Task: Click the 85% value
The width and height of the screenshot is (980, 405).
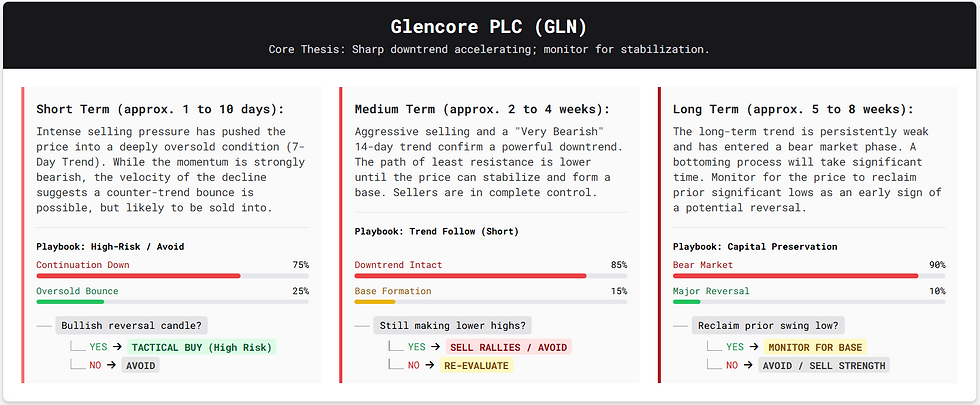Action: click(619, 265)
